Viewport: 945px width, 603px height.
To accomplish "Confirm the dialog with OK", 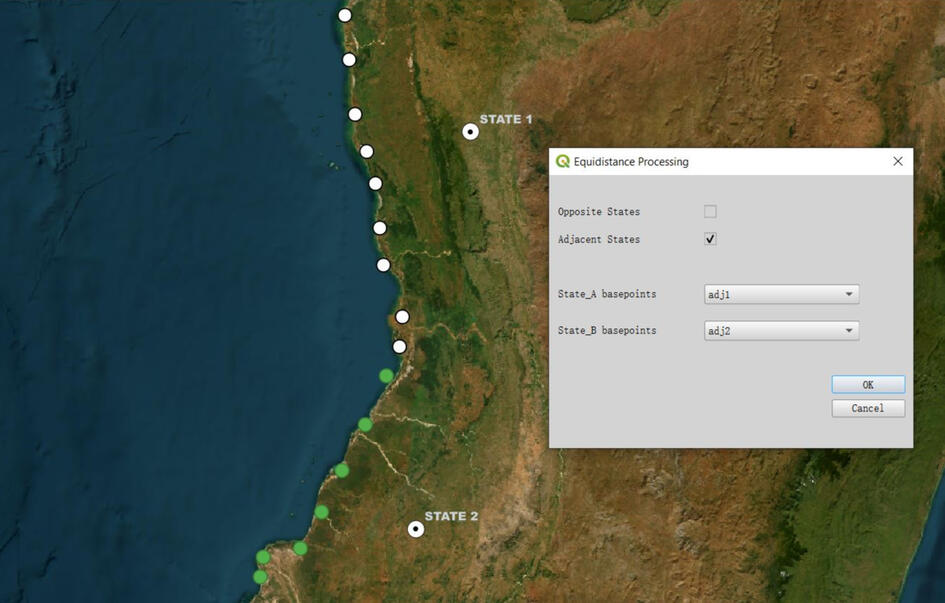I will click(867, 385).
